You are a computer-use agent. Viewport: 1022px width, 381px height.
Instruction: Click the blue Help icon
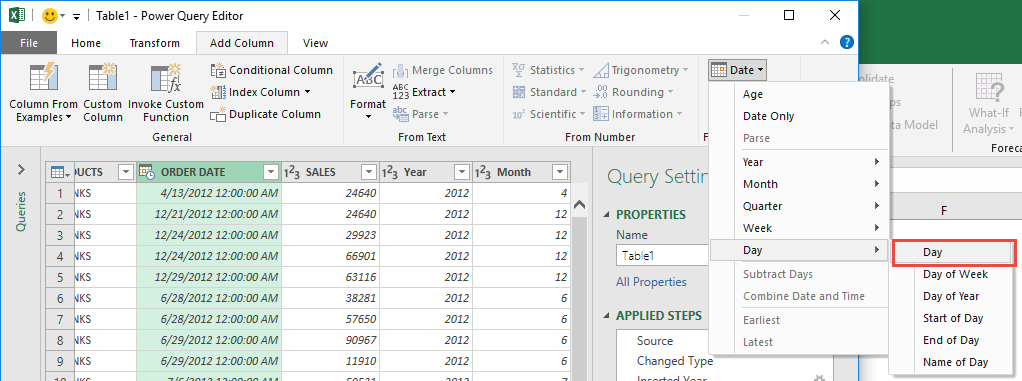coord(847,43)
